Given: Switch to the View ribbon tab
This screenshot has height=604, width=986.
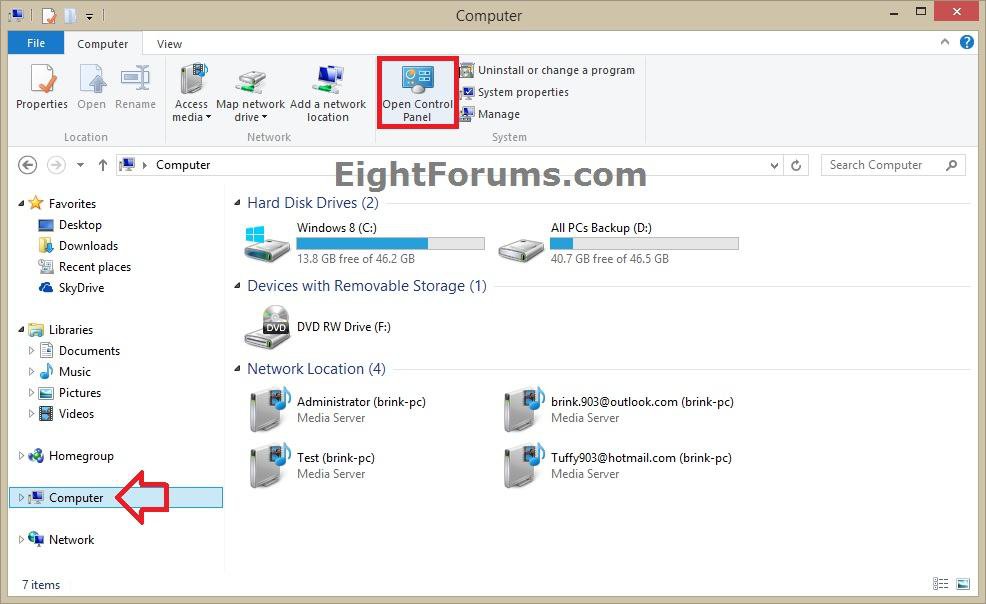Looking at the screenshot, I should [x=169, y=44].
